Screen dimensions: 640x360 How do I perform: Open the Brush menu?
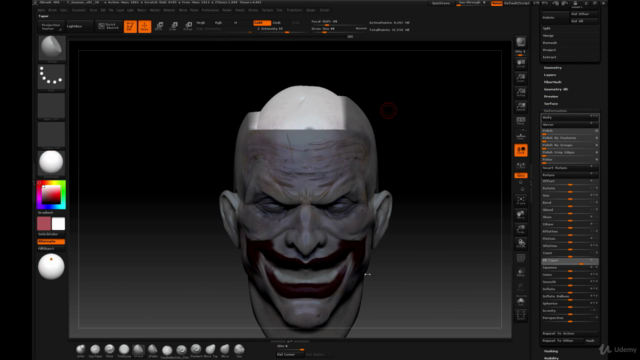[x=53, y=10]
